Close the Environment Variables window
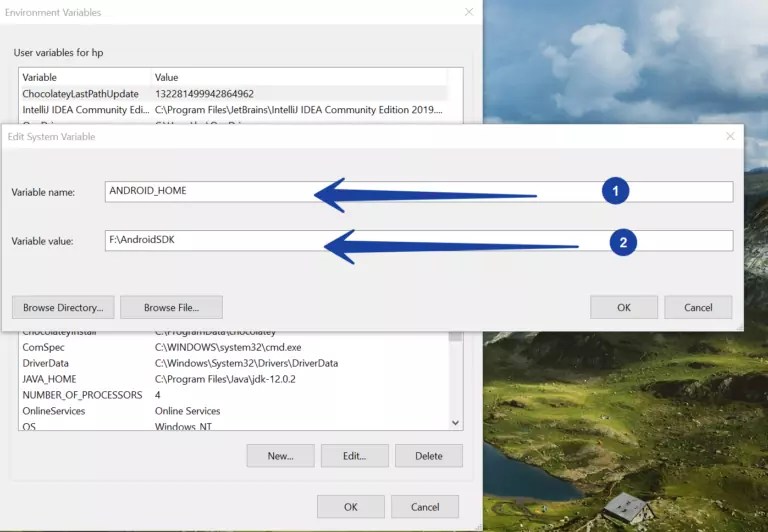Image resolution: width=768 pixels, height=532 pixels. [469, 12]
